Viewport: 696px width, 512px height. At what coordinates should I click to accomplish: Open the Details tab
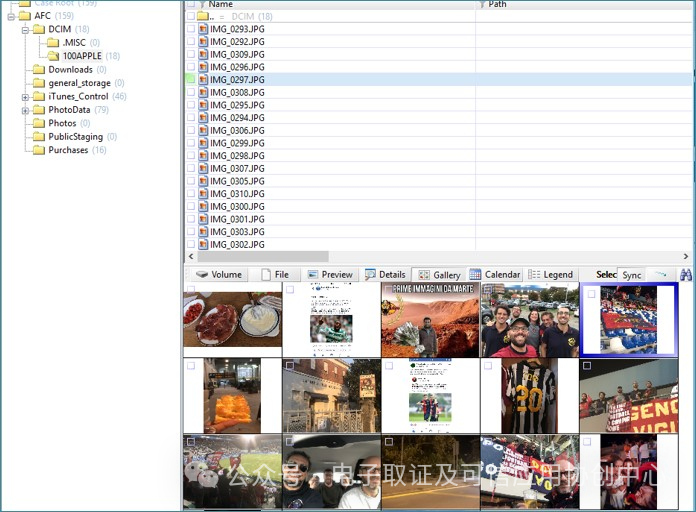pos(385,274)
